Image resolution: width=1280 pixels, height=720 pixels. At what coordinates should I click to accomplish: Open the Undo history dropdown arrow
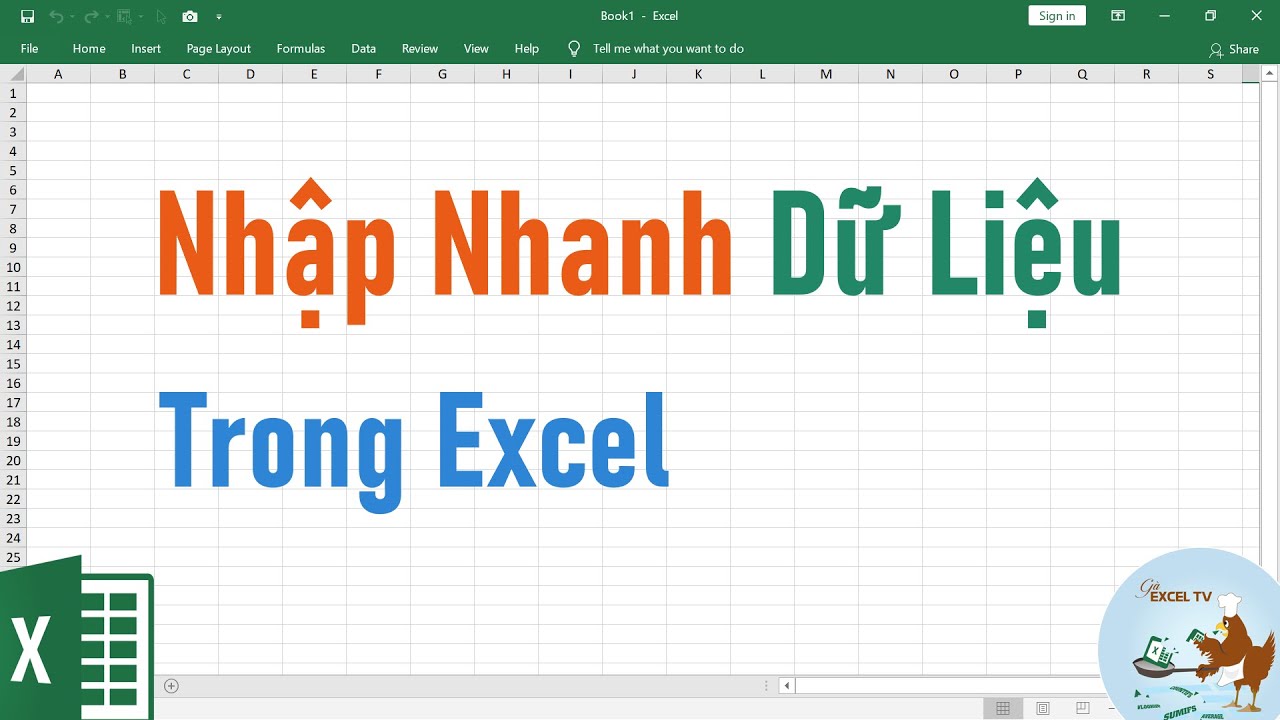tap(72, 17)
